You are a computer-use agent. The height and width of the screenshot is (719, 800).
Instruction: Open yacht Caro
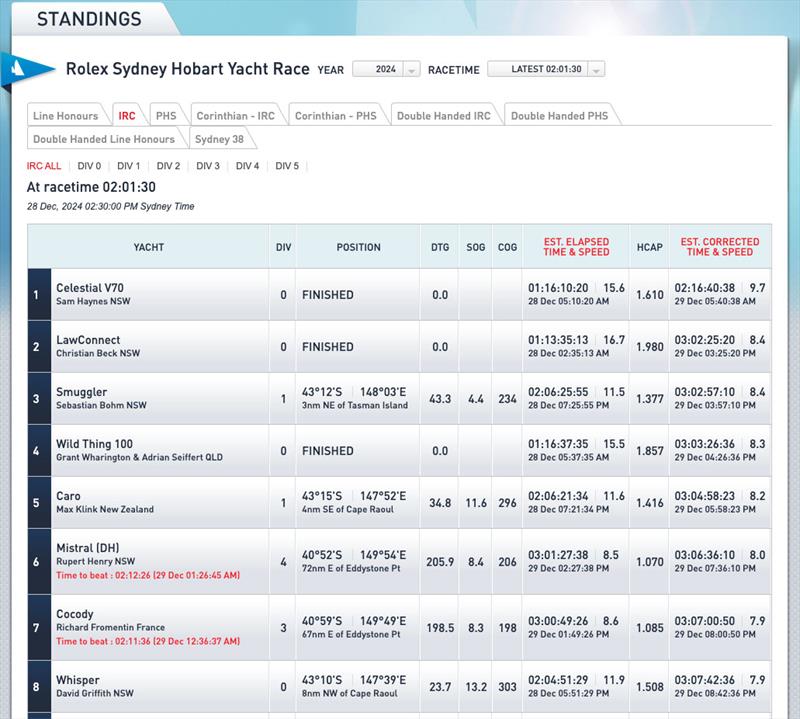point(68,496)
